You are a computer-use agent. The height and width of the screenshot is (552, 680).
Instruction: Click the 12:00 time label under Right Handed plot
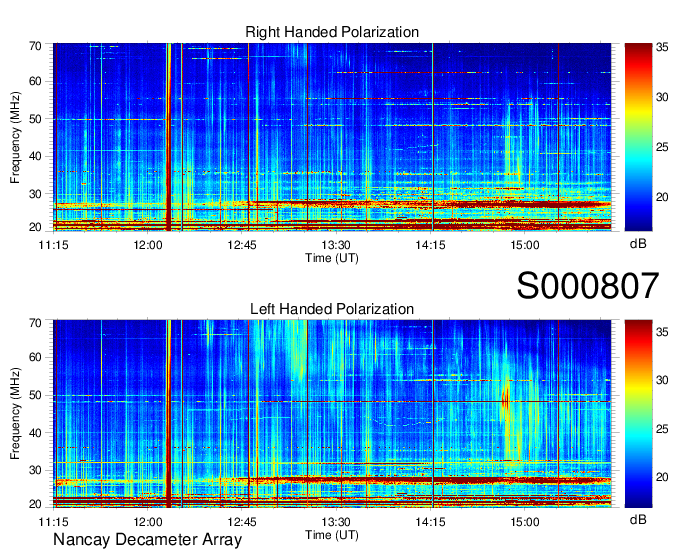click(148, 245)
